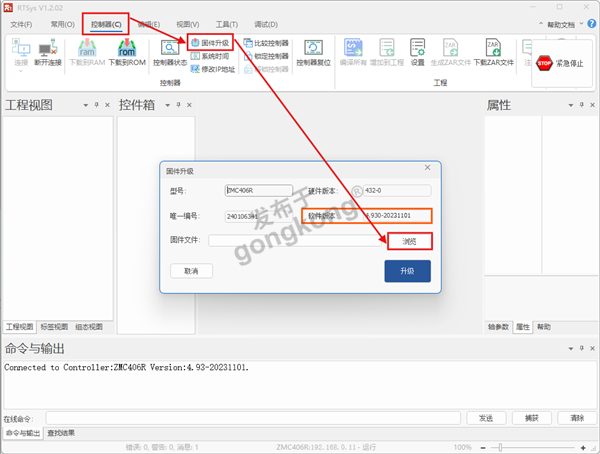Screen dimensions: 600x454
Task: Pin the 属性 panel
Action: 582,105
